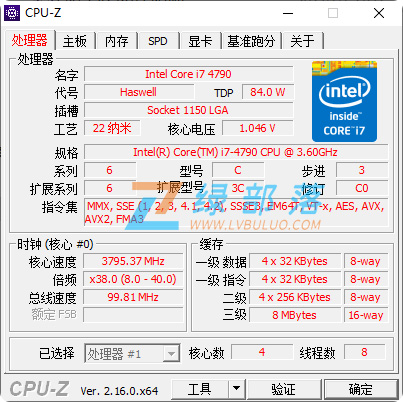Click the core speed value 3795.37 MHz

pos(133,261)
